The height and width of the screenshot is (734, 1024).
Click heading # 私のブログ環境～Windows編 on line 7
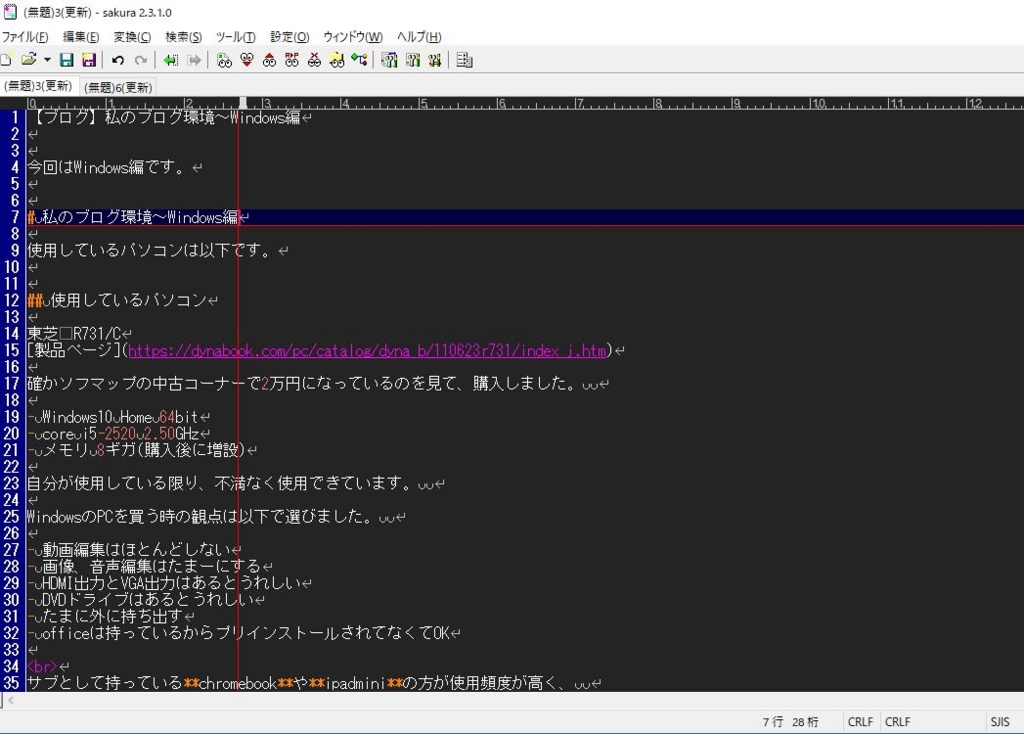[133, 217]
